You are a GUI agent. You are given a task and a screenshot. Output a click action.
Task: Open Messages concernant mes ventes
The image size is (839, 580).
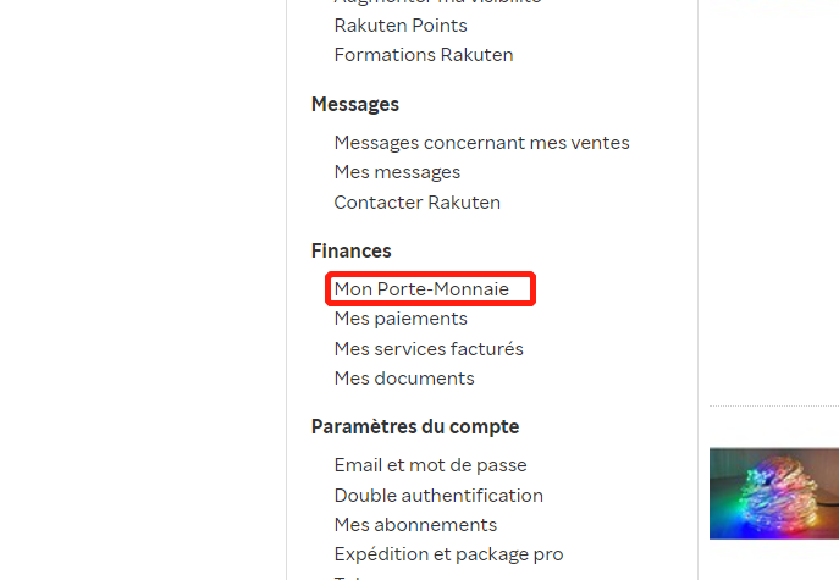[x=482, y=143]
